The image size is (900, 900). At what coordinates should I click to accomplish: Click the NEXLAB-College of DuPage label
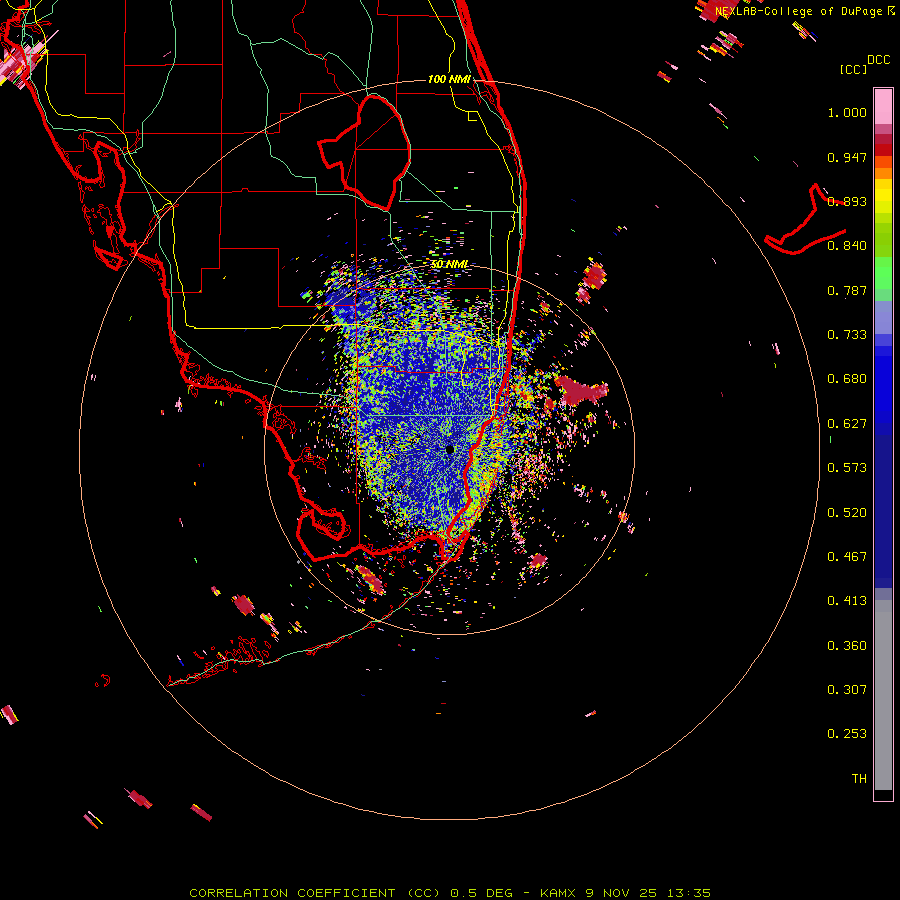pos(798,11)
